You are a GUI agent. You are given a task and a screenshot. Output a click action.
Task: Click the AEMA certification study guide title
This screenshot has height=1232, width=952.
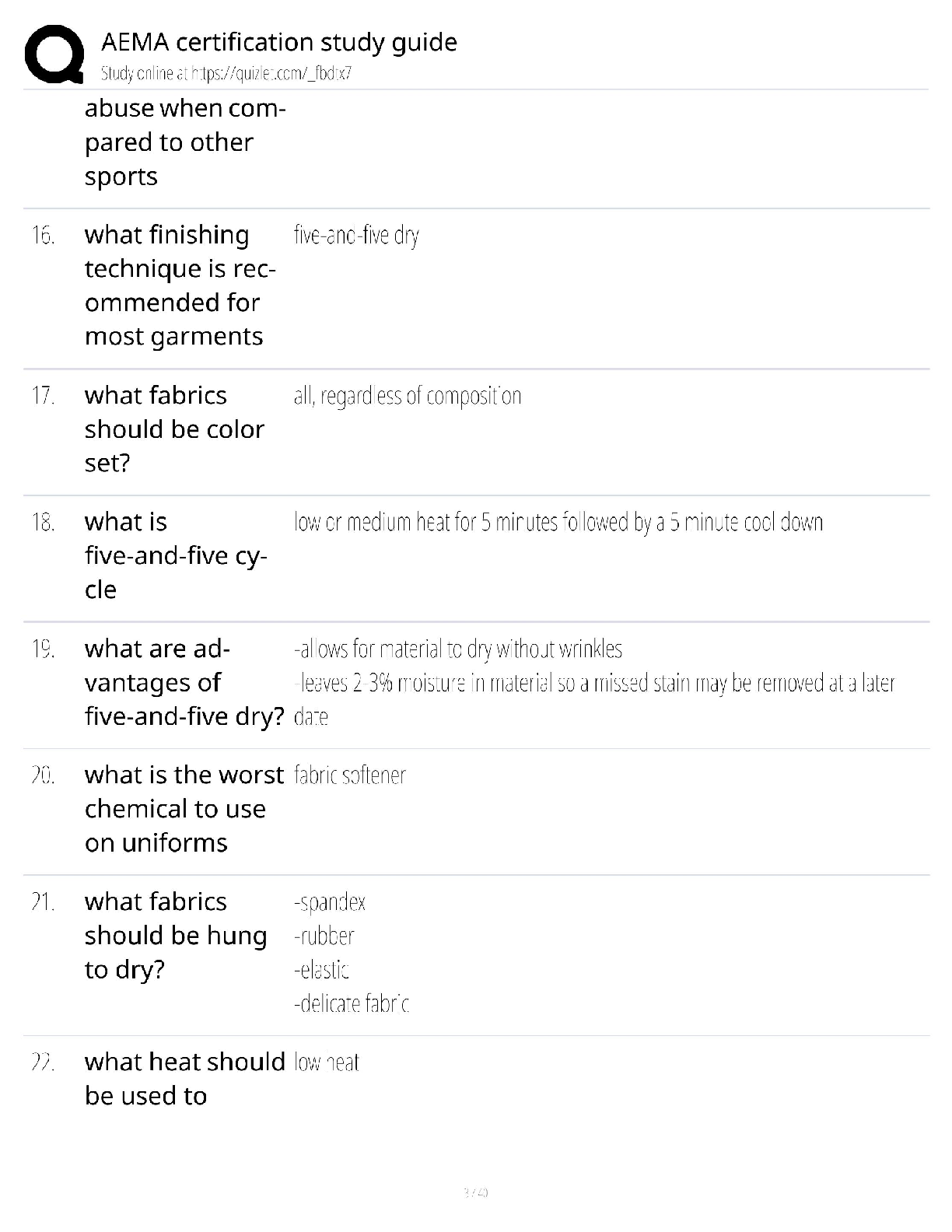coord(279,42)
